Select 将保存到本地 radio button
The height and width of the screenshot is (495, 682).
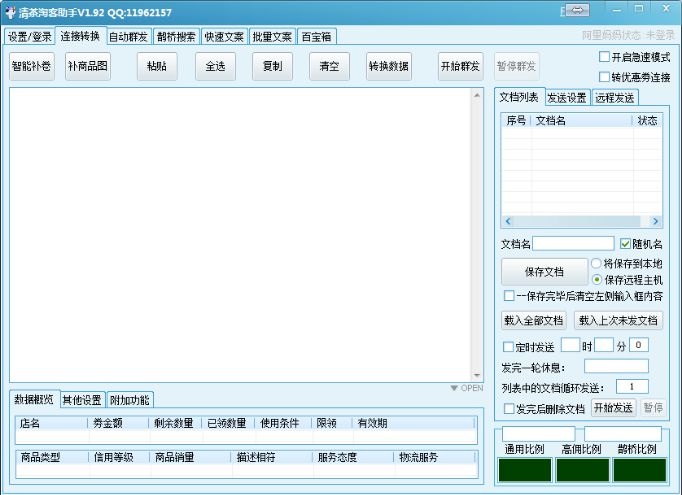[596, 263]
